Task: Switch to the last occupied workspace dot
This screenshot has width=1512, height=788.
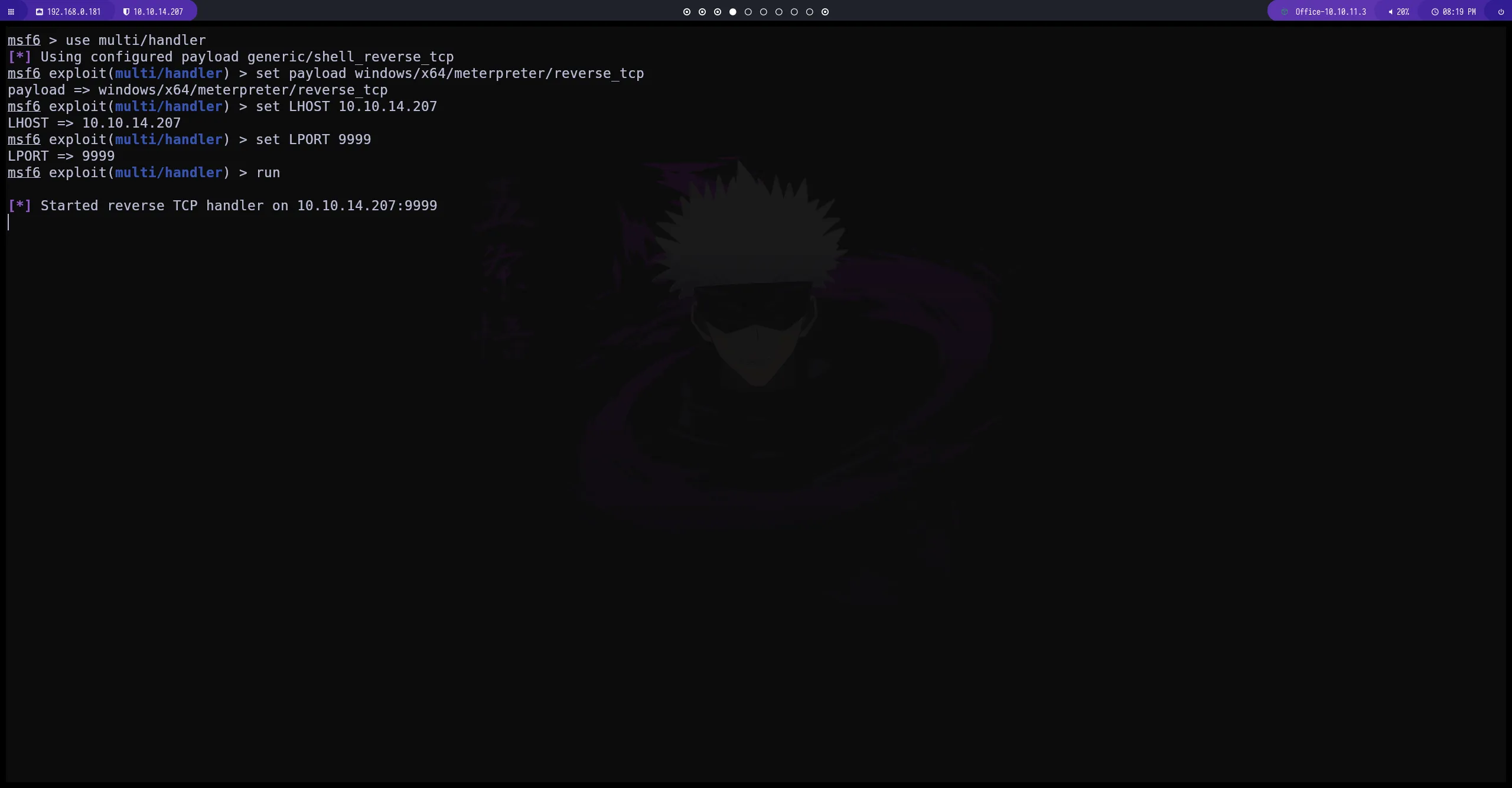Action: 825,12
